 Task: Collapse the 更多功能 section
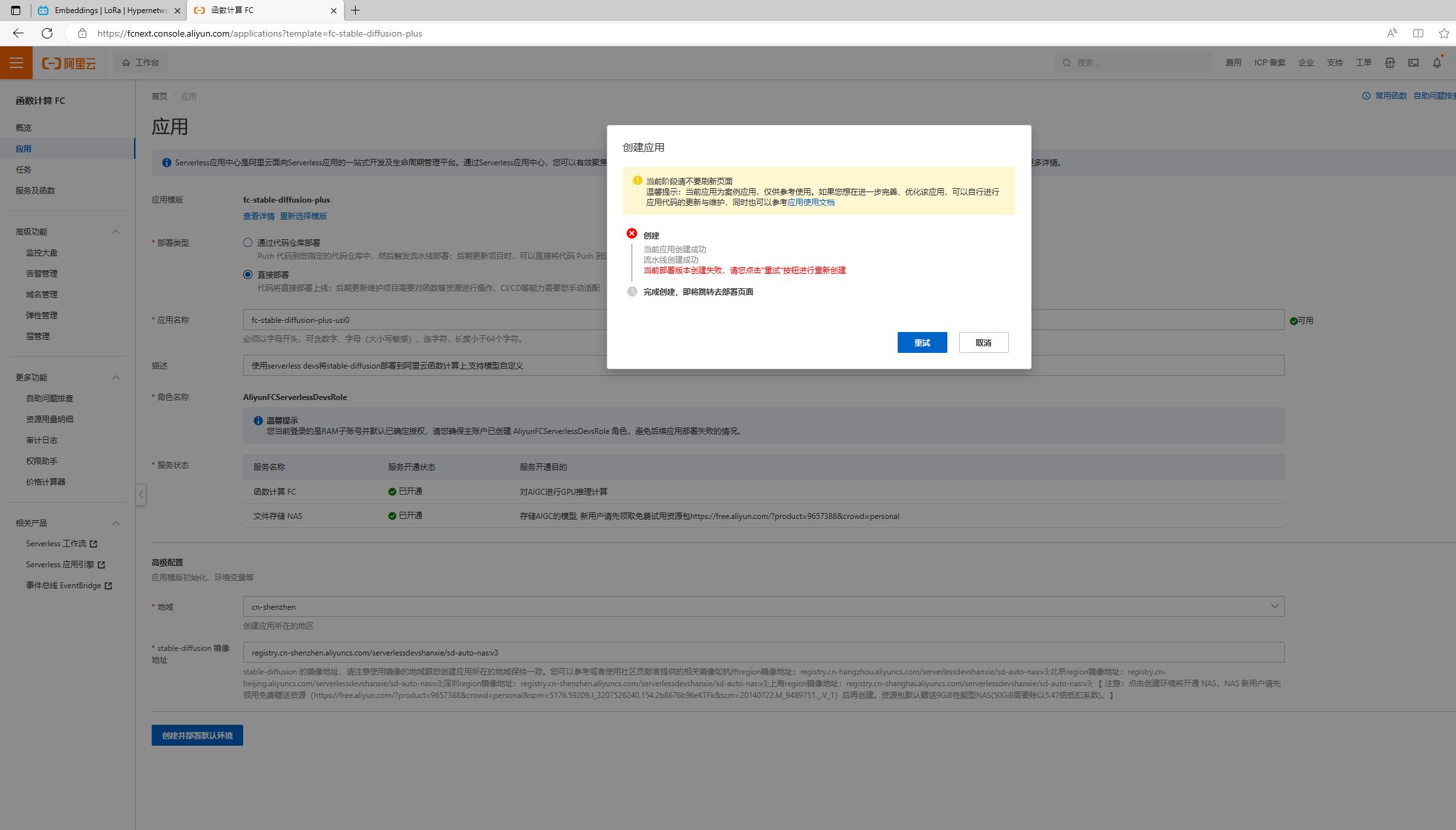[x=116, y=378]
